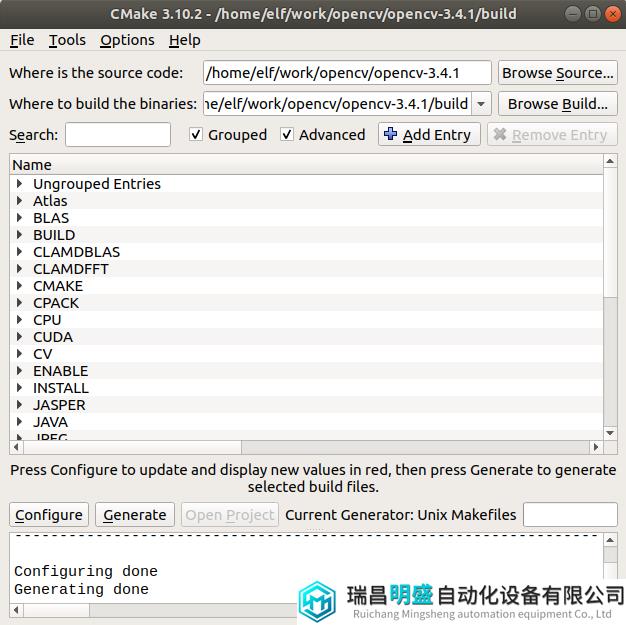The width and height of the screenshot is (626, 625).
Task: Click the Add Entry button
Action: [x=429, y=135]
